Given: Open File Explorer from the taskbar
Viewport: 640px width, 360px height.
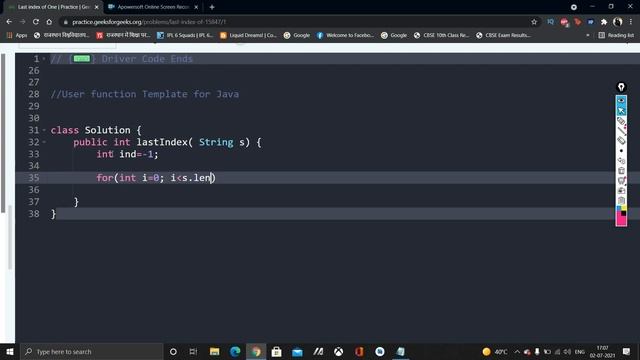Looking at the screenshot, I should tap(214, 351).
